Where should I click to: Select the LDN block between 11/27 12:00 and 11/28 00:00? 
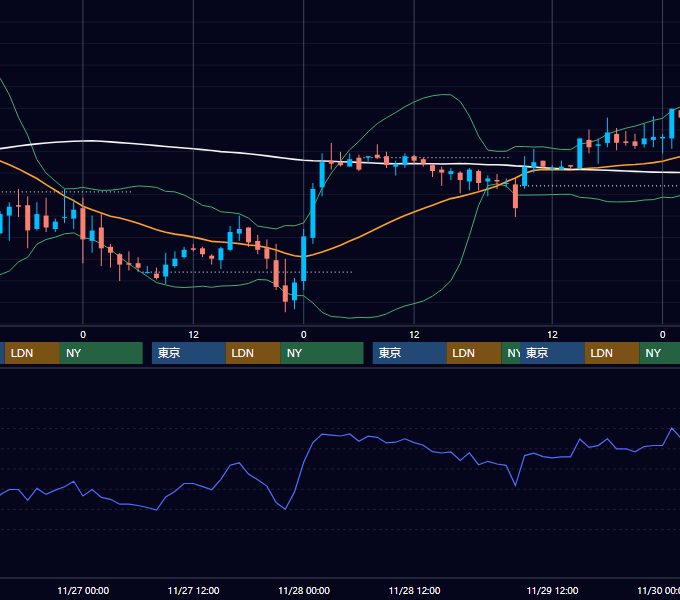coord(253,353)
